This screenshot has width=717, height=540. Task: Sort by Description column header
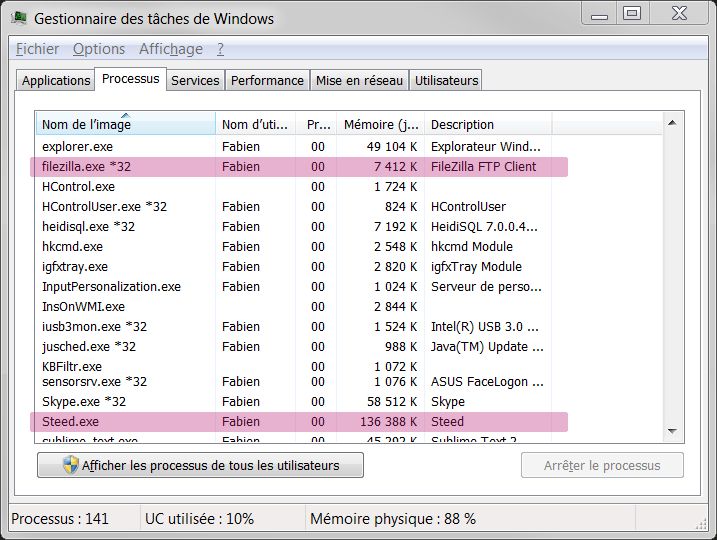pos(488,124)
